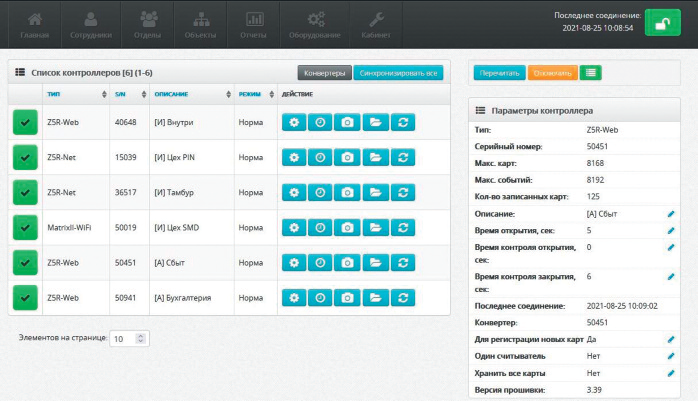Click camera icon for [А] Сбыт row

347,263
